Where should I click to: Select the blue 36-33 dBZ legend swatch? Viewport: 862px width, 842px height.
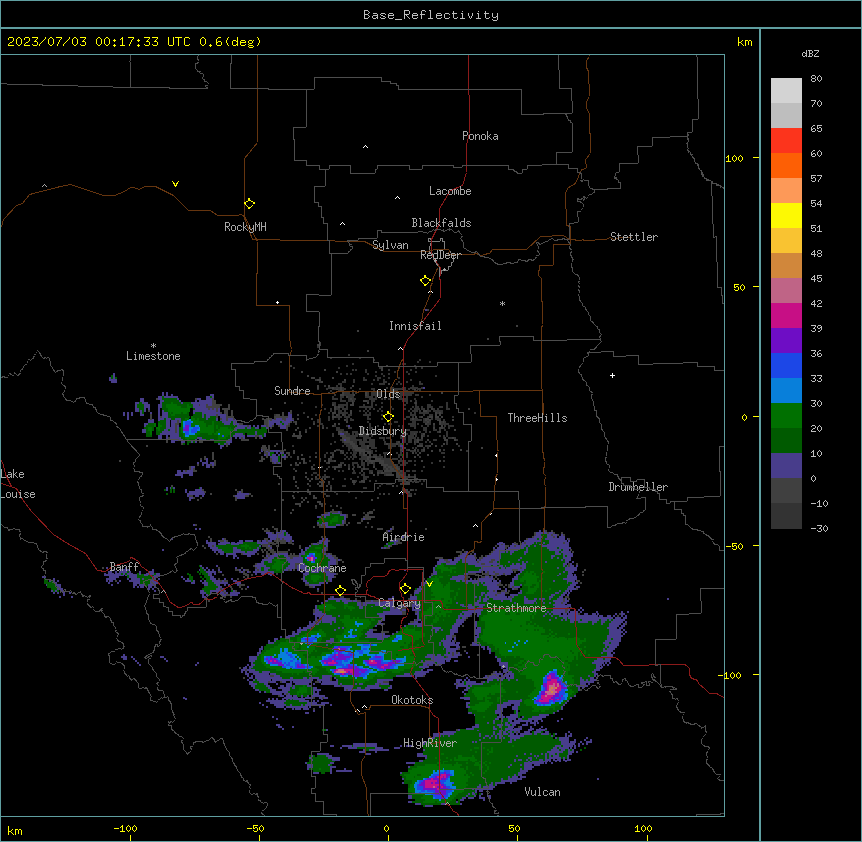(x=786, y=366)
